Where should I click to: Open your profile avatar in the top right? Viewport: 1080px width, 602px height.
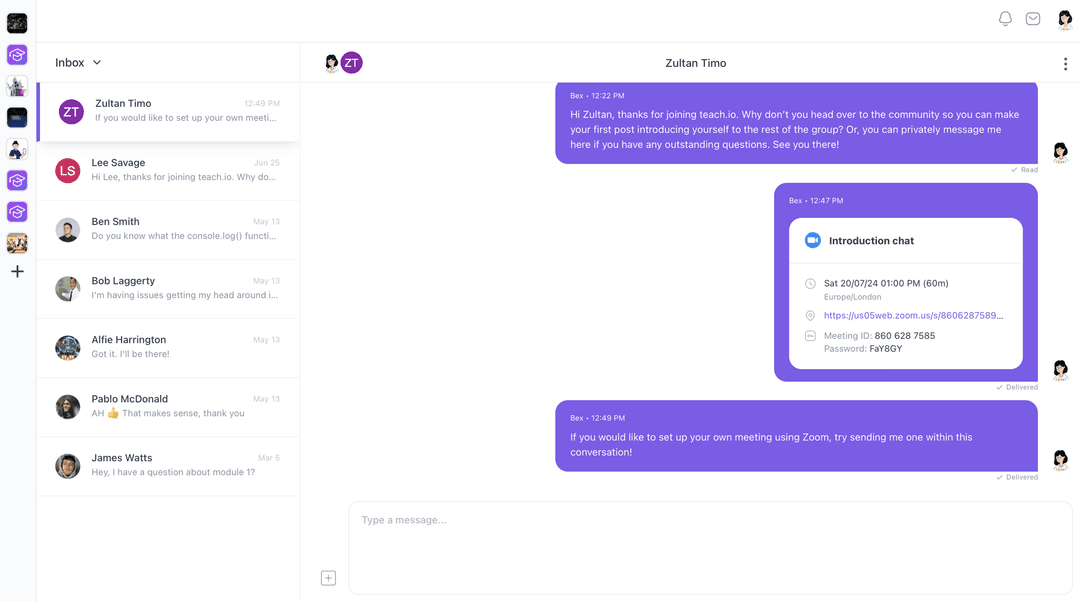(x=1064, y=18)
